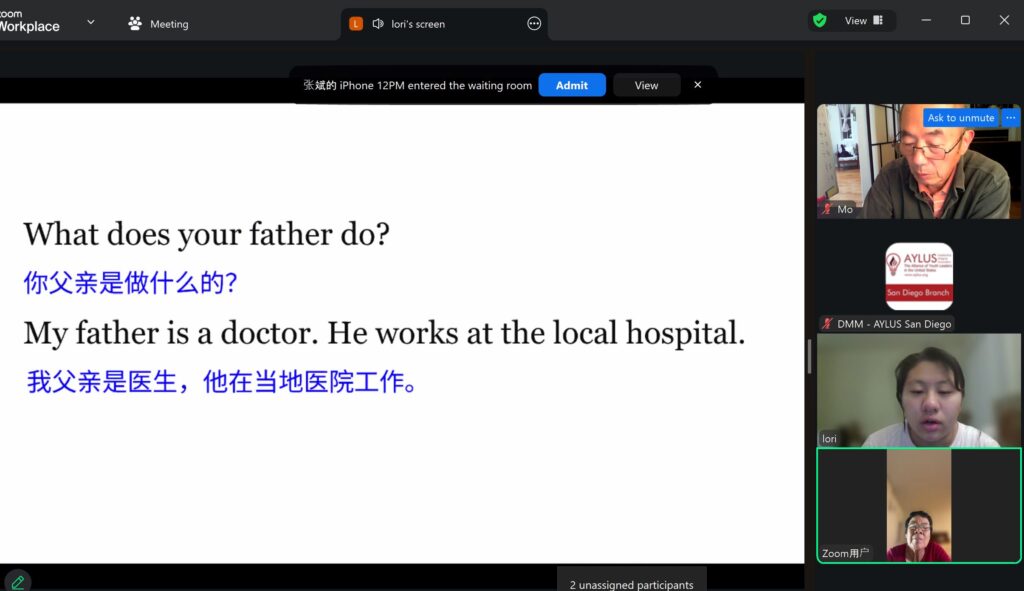The image size is (1024, 591).
Task: Expand the Zoom Workplace dropdown chevron
Action: pos(91,22)
